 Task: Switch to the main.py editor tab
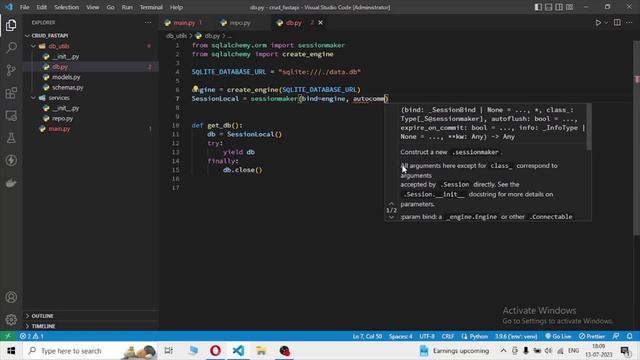pyautogui.click(x=184, y=23)
